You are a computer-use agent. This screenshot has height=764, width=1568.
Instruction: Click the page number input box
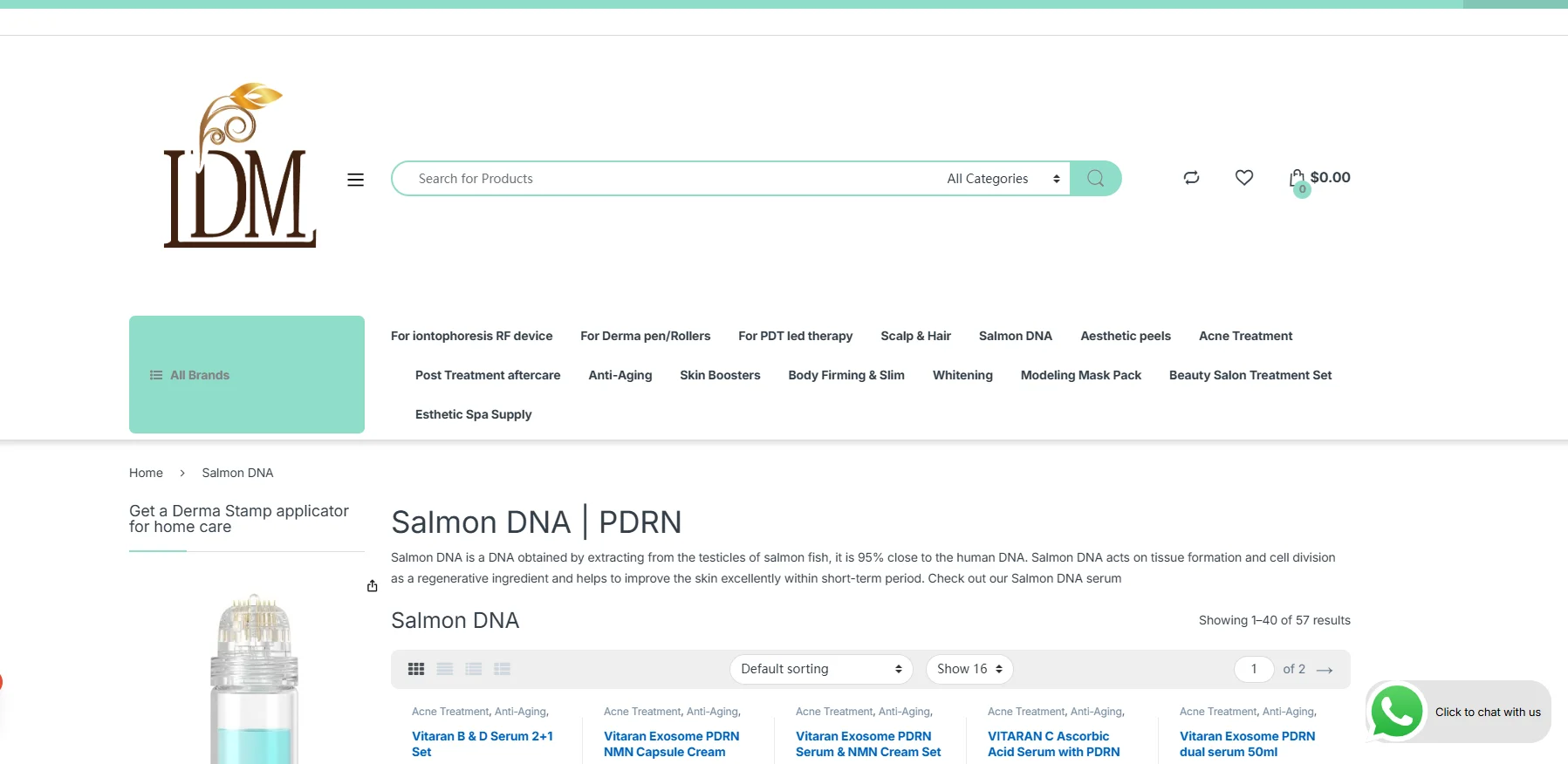point(1254,669)
